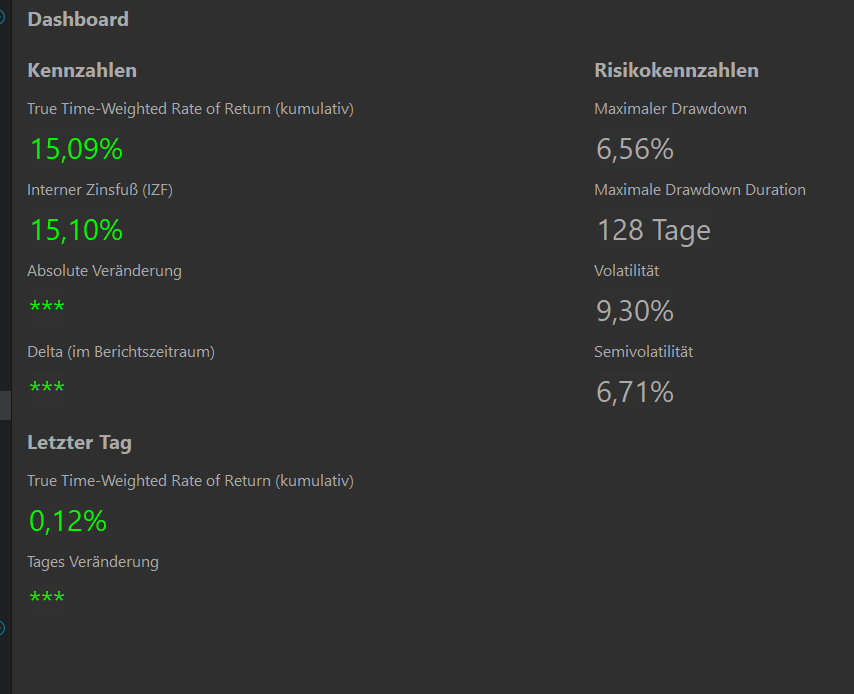Viewport: 854px width, 694px height.
Task: Select the Semivolatilität widget label
Action: pos(643,352)
